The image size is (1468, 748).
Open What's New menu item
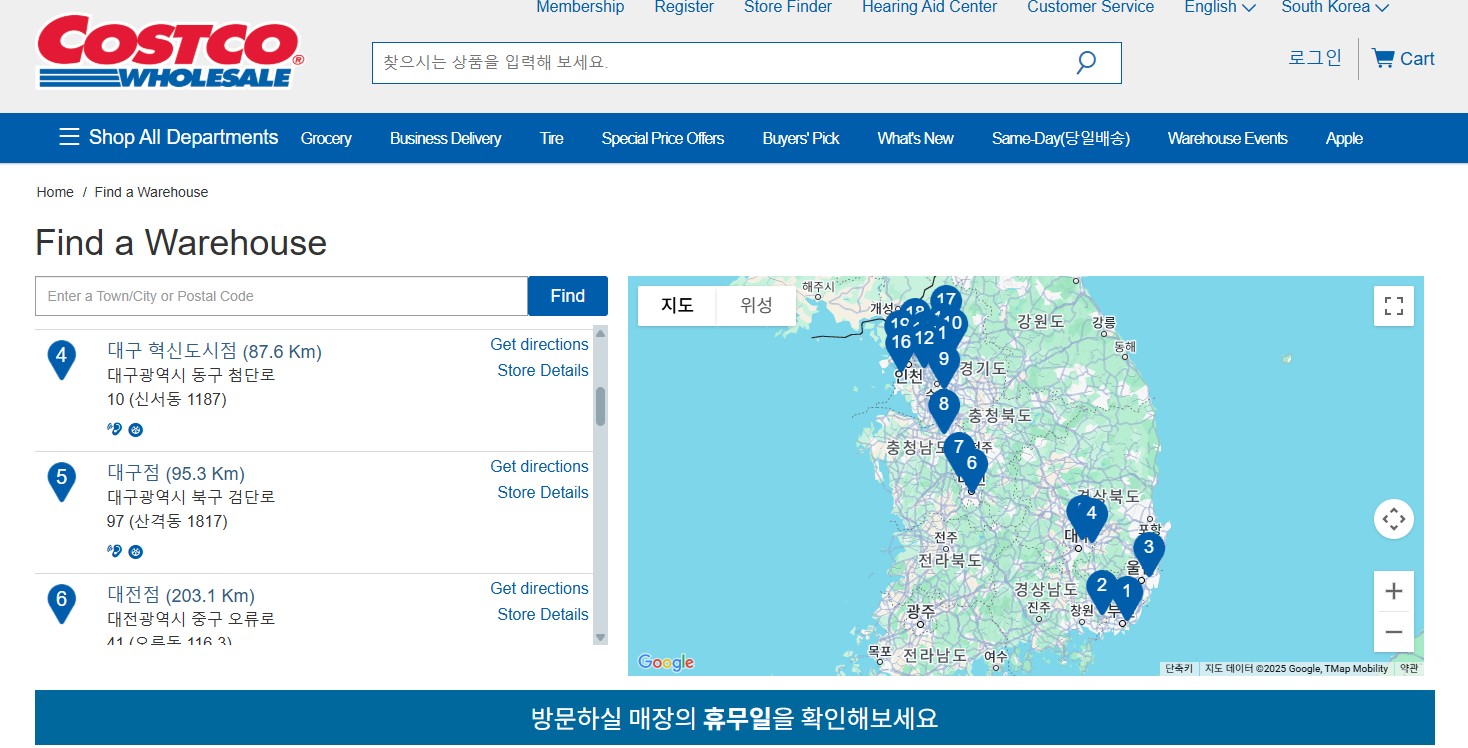916,138
